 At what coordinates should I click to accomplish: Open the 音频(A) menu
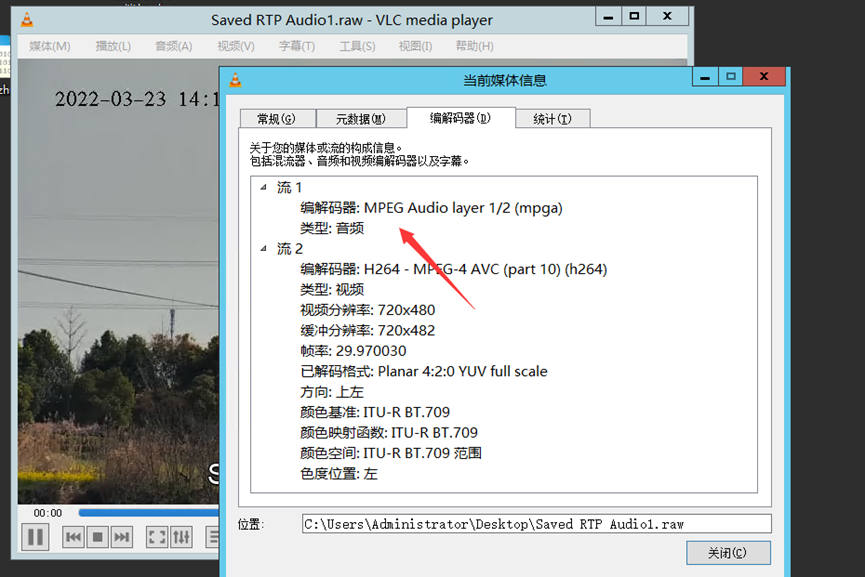[174, 46]
